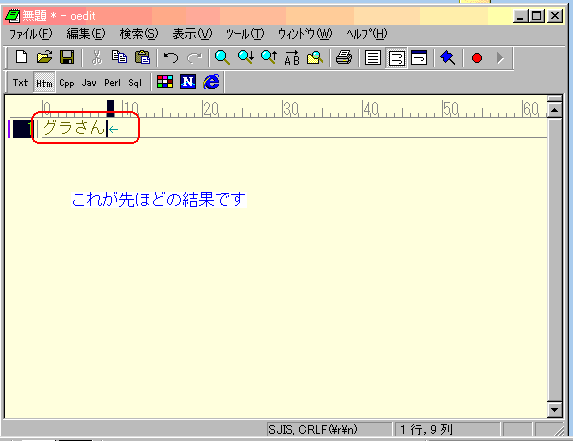Save the file with floppy icon
The width and height of the screenshot is (573, 441).
point(67,58)
